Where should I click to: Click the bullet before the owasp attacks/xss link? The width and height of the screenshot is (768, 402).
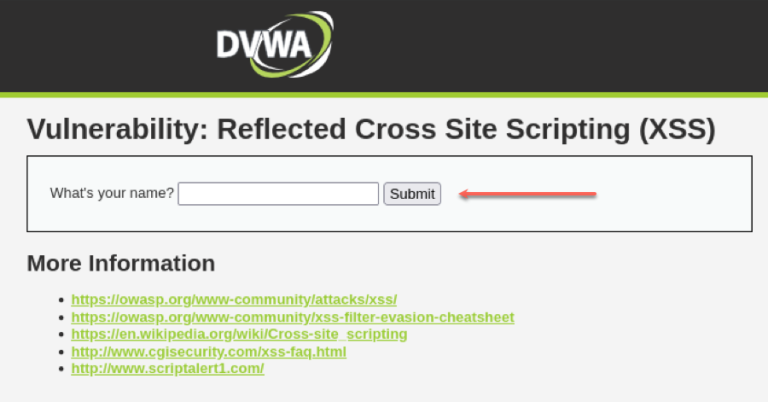tap(61, 300)
